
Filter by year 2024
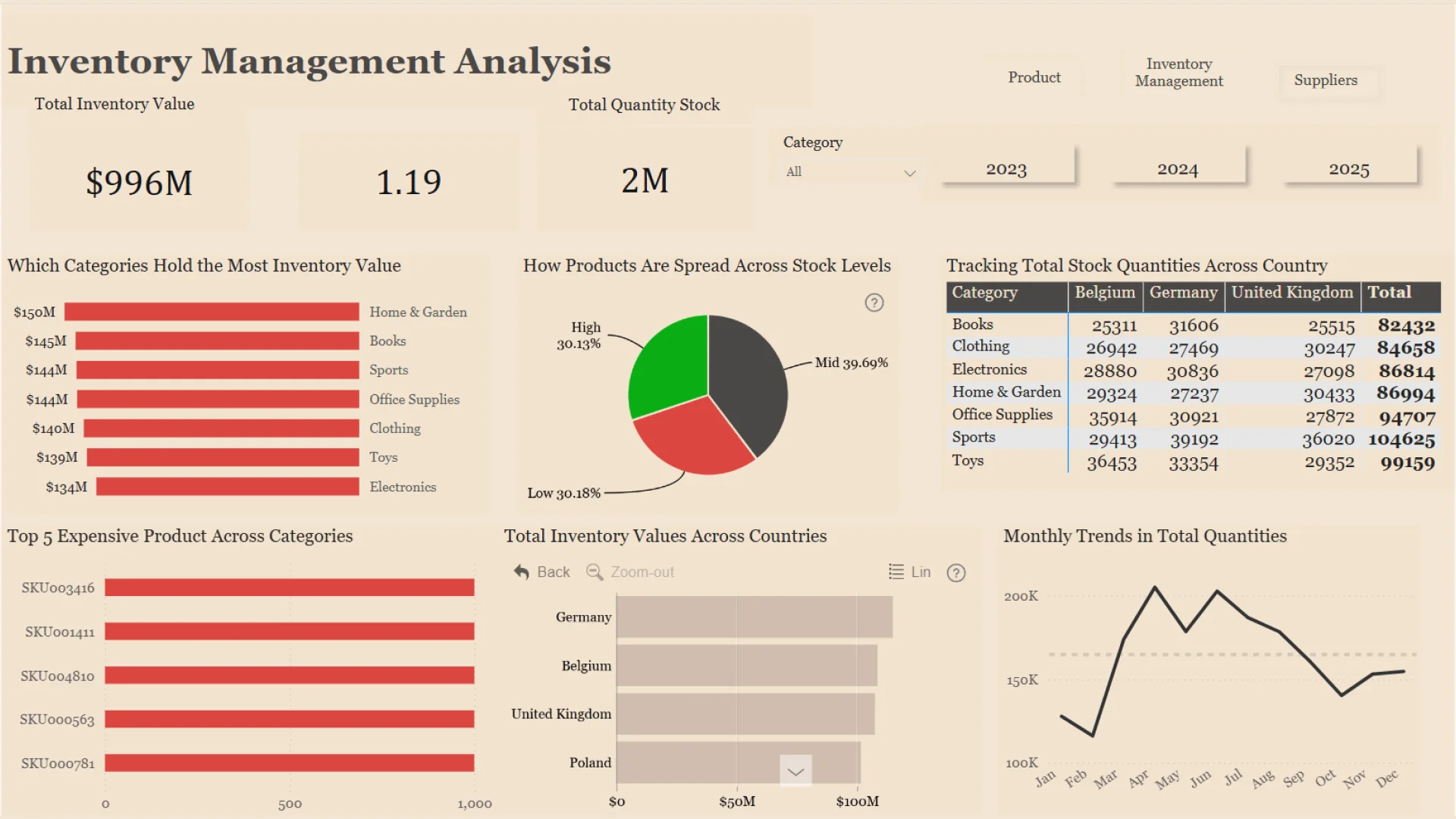[1178, 169]
